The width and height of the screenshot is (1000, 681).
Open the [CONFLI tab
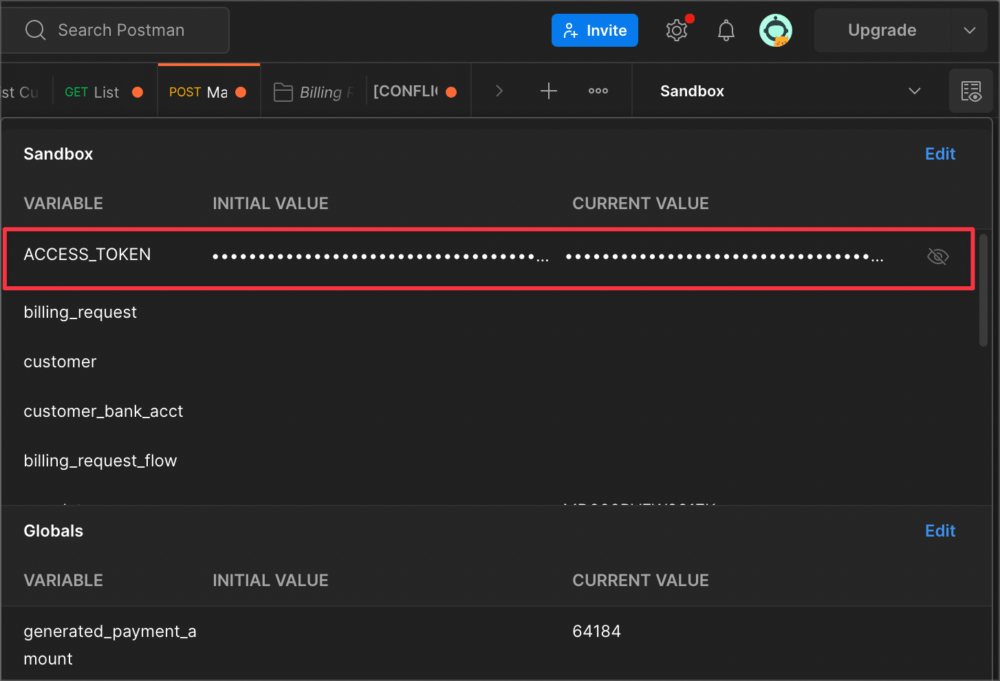pyautogui.click(x=416, y=92)
